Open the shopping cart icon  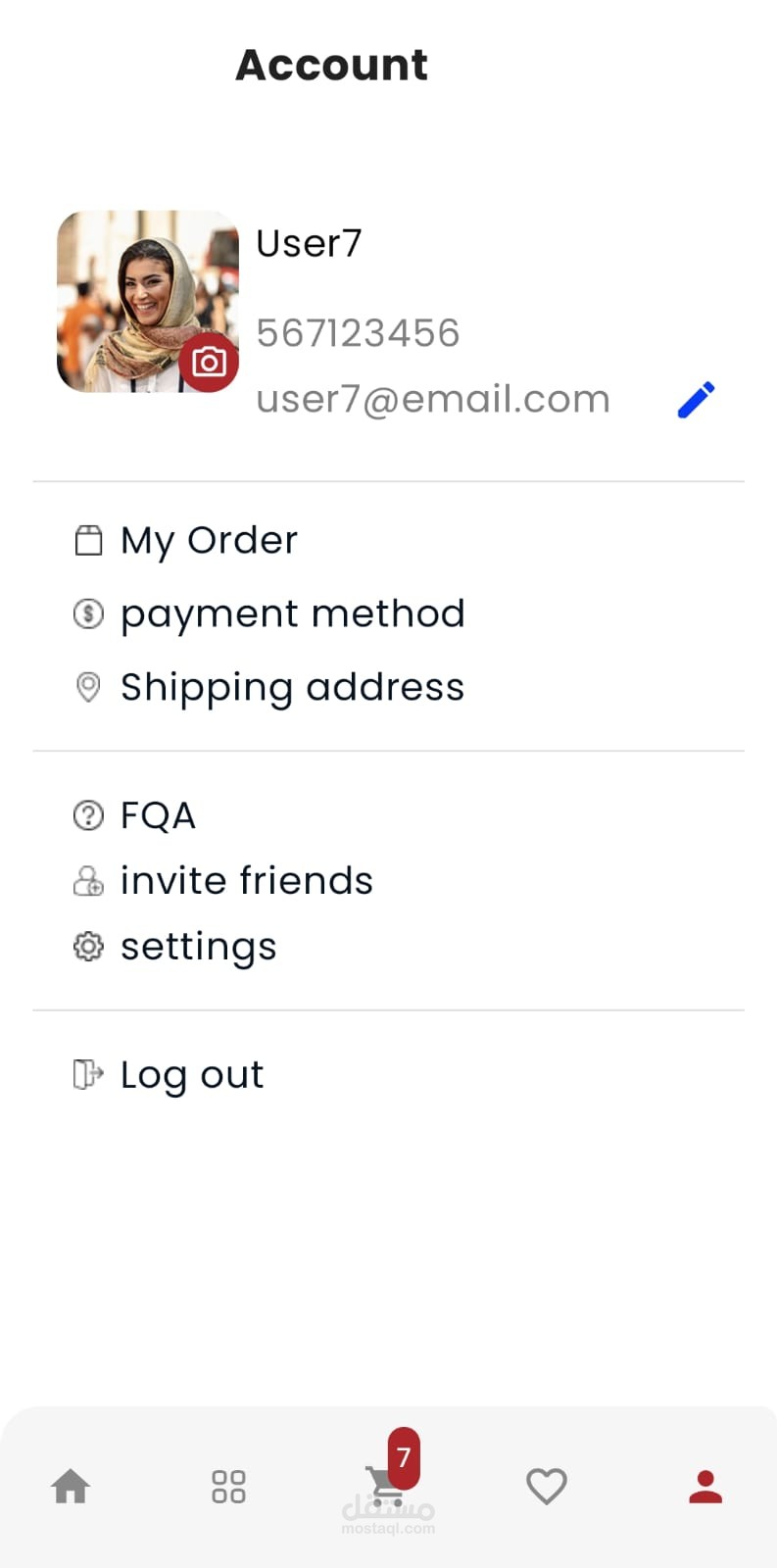[384, 1487]
